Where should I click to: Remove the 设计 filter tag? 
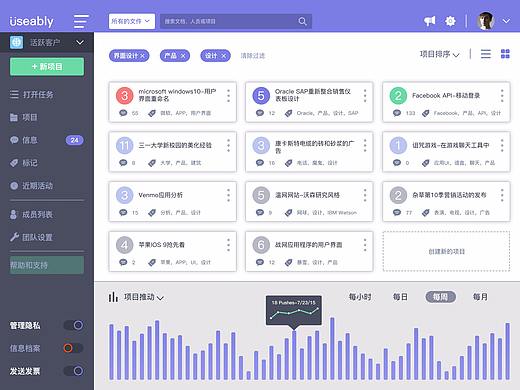224,56
